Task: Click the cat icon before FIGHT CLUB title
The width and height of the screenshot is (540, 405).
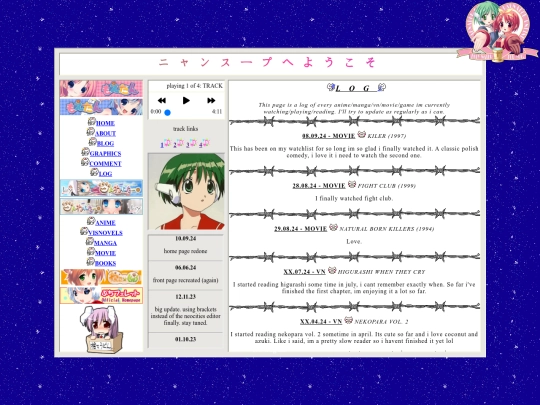Action: pyautogui.click(x=352, y=184)
